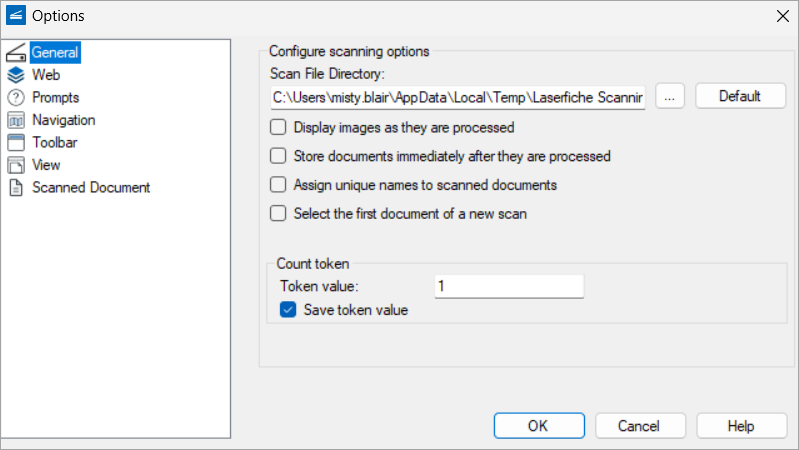Enable Select the first document of new scan
This screenshot has height=450, width=799.
pos(278,213)
